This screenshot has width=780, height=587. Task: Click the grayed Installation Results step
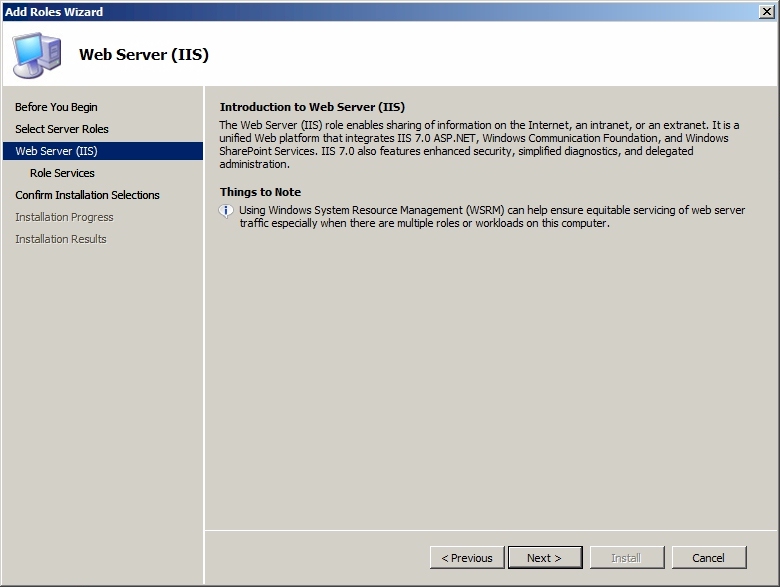click(61, 239)
